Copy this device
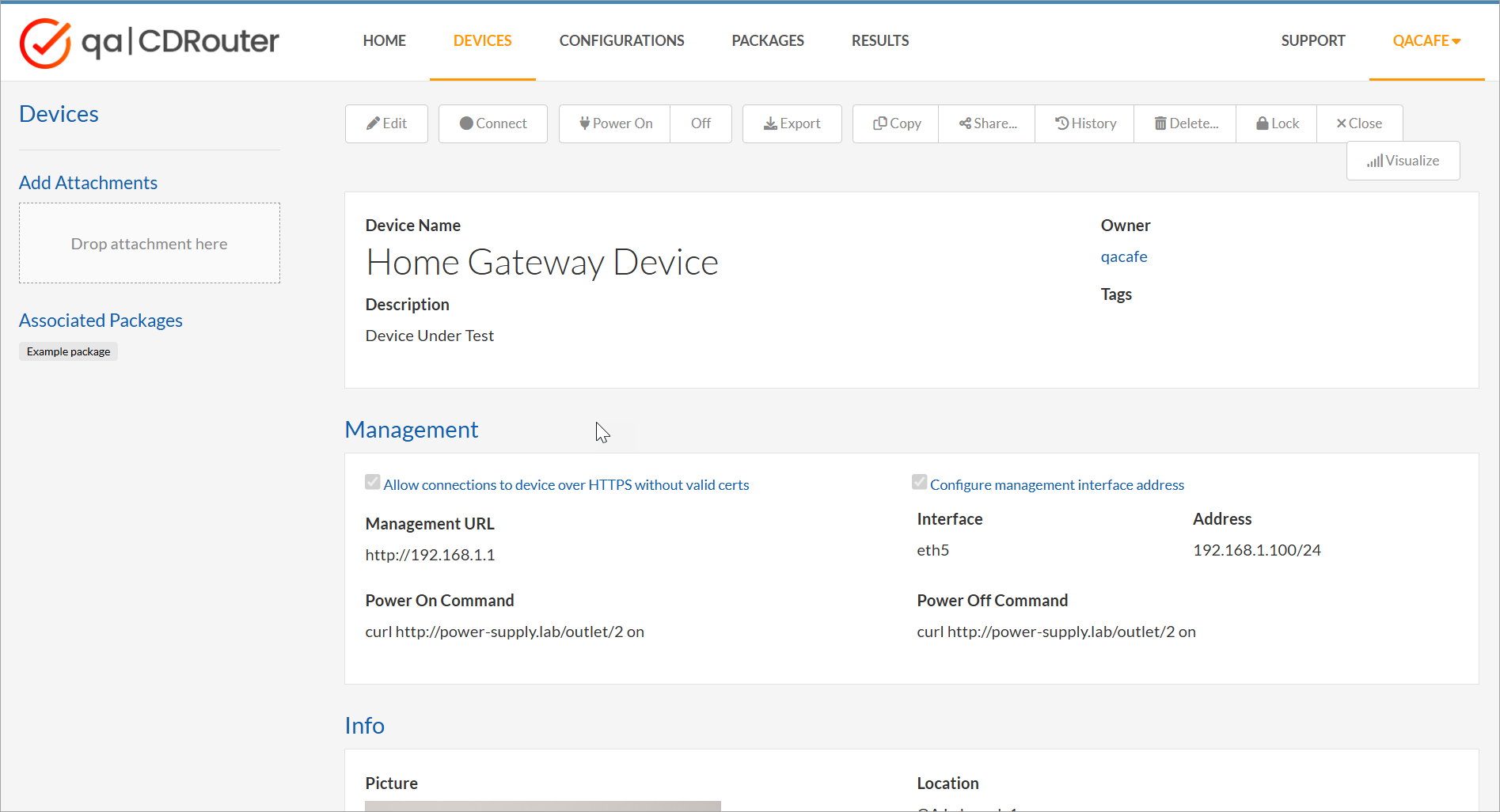 pos(896,123)
